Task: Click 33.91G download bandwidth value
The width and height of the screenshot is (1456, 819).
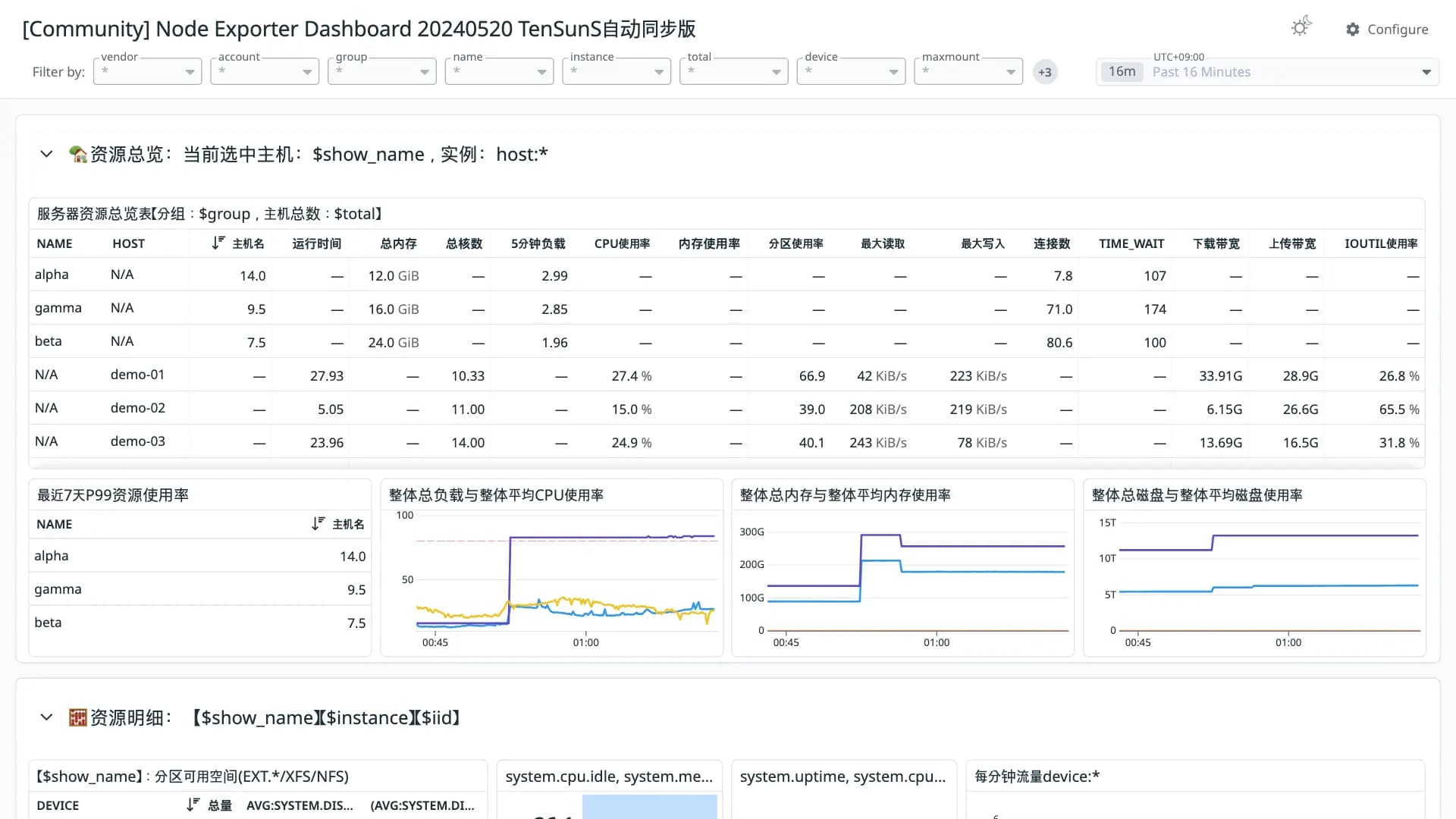Action: click(x=1220, y=376)
